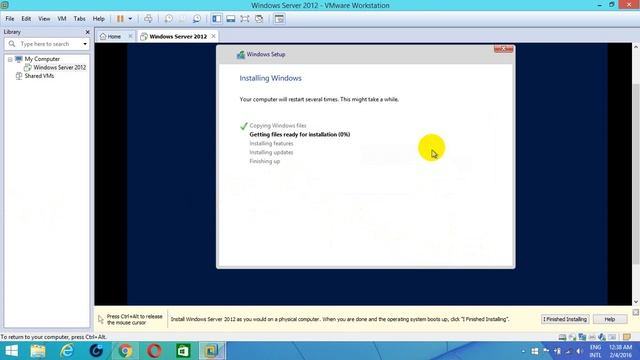Screen dimensions: 640x360
Task: Click the VMware Workstation taskbar icon
Action: pos(212,351)
